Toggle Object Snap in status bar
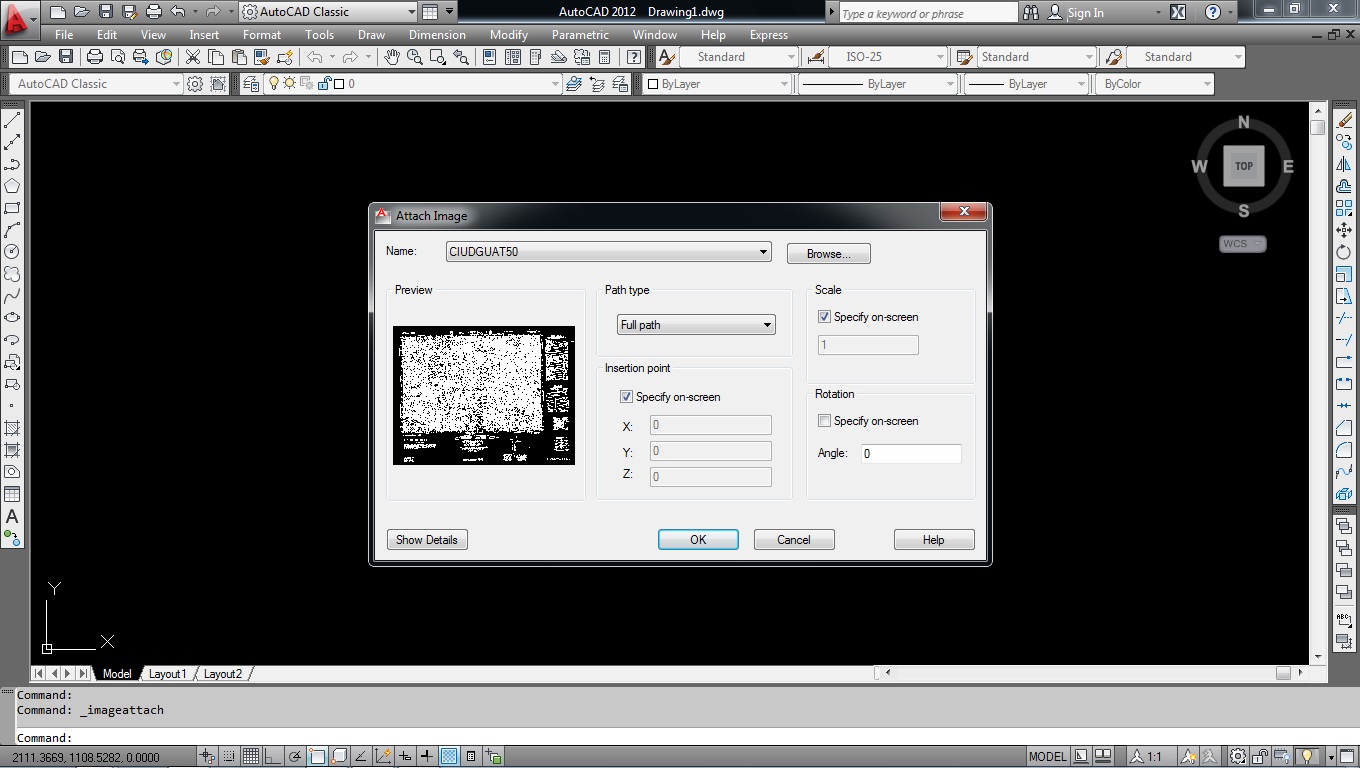This screenshot has height=768, width=1360. 317,757
